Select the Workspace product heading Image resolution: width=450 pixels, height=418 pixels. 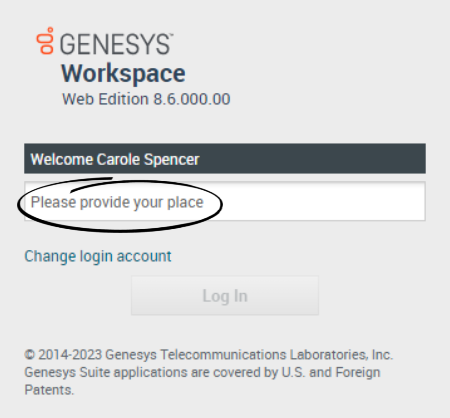click(123, 74)
